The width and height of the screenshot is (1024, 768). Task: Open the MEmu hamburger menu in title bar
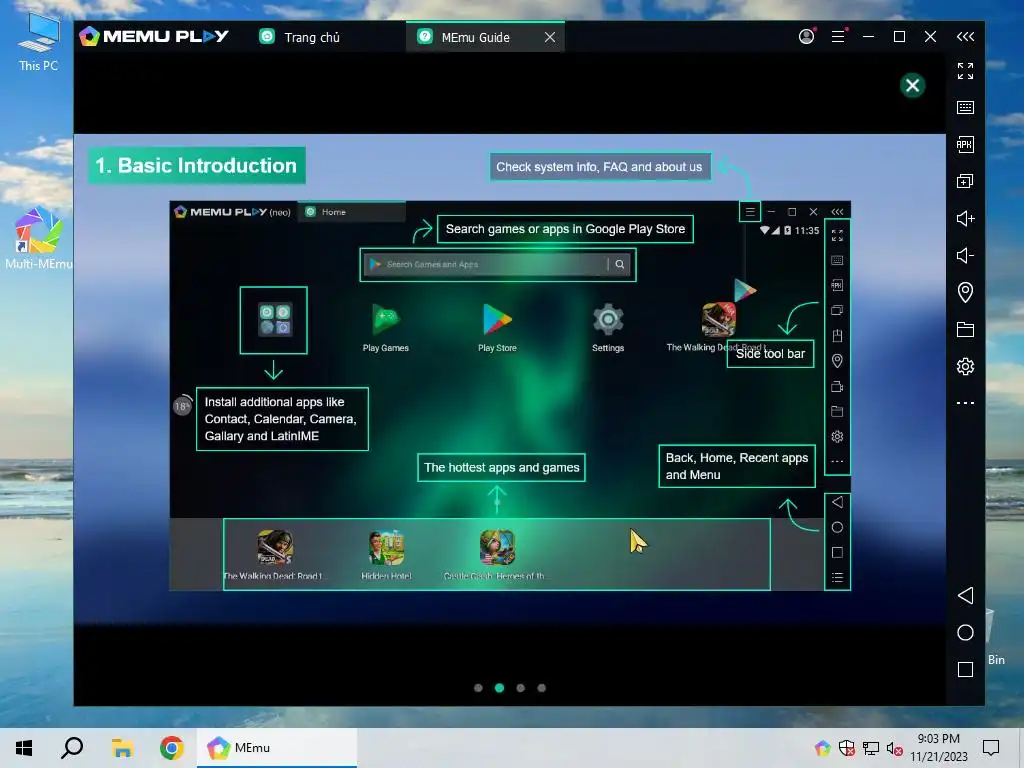[838, 37]
